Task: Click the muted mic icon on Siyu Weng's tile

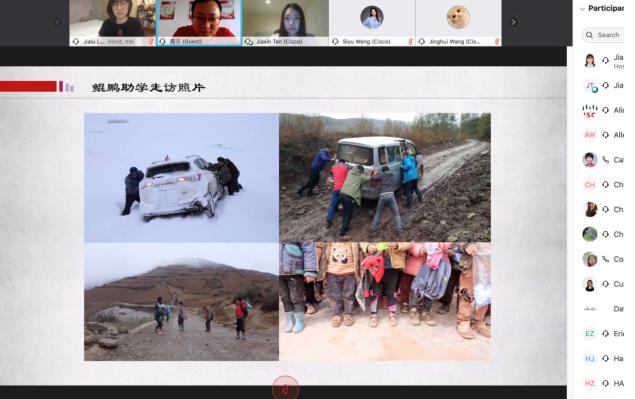Action: tap(411, 41)
